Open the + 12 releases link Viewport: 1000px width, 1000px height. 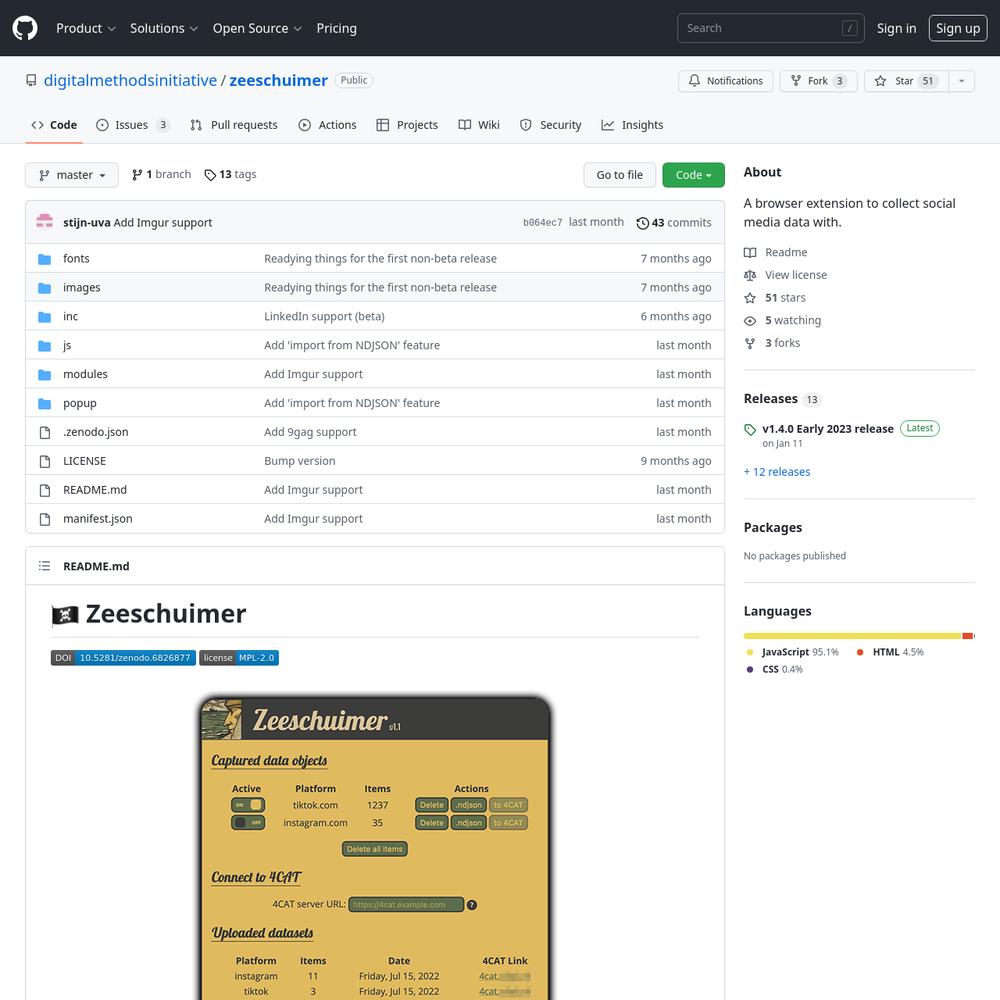point(777,472)
